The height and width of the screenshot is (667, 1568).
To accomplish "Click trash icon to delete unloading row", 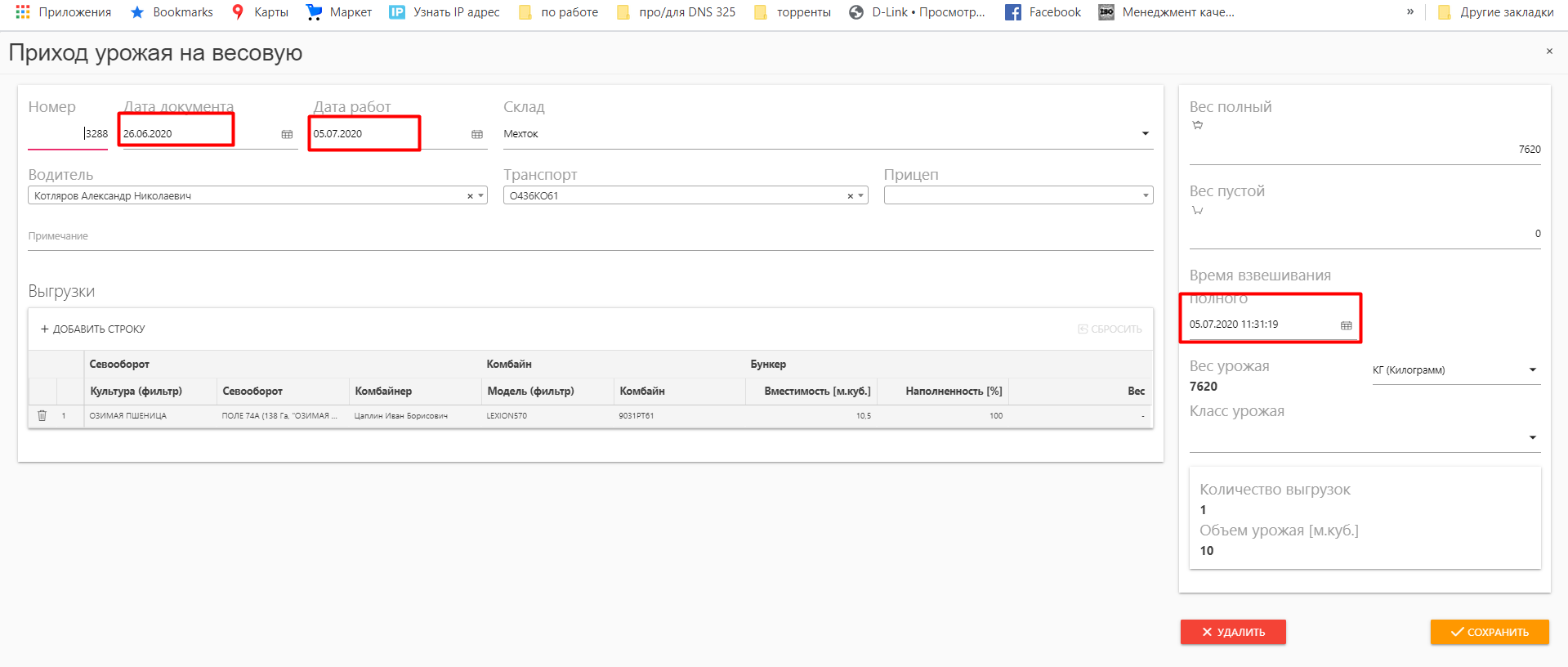I will point(42,415).
